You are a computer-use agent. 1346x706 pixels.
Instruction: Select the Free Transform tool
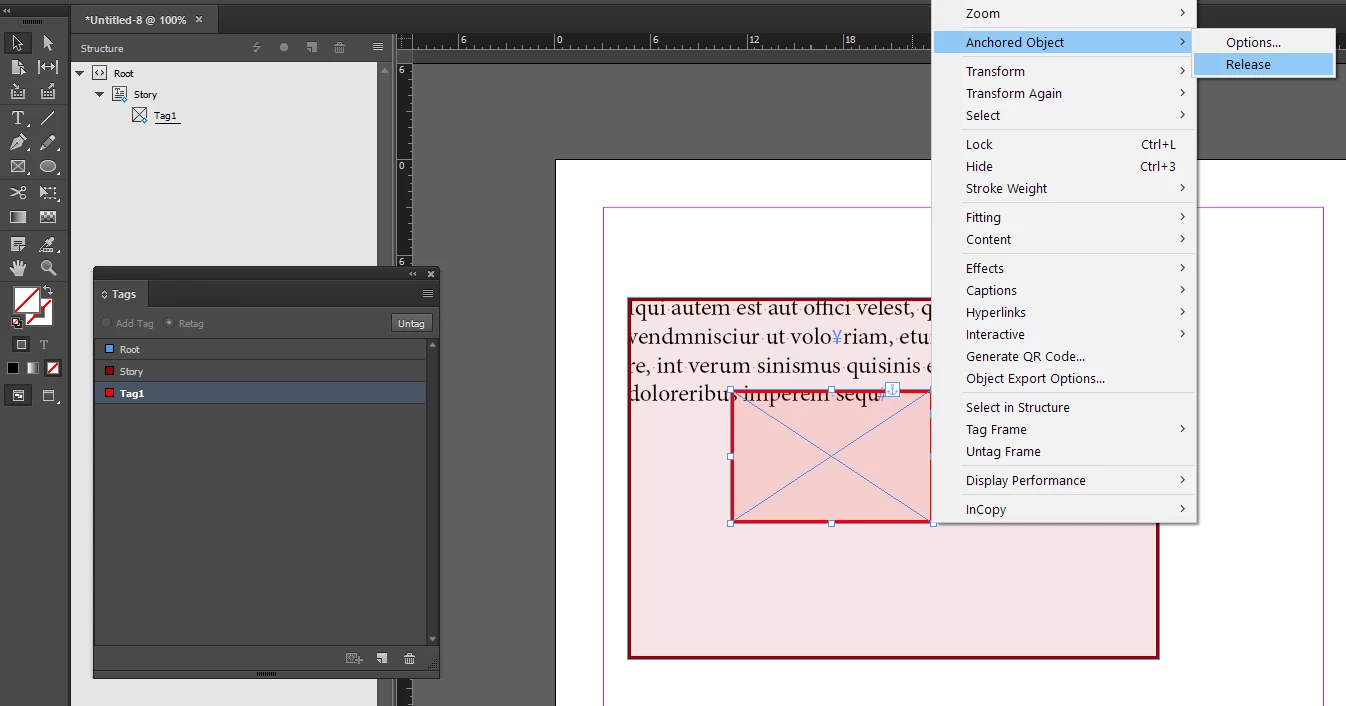48,192
